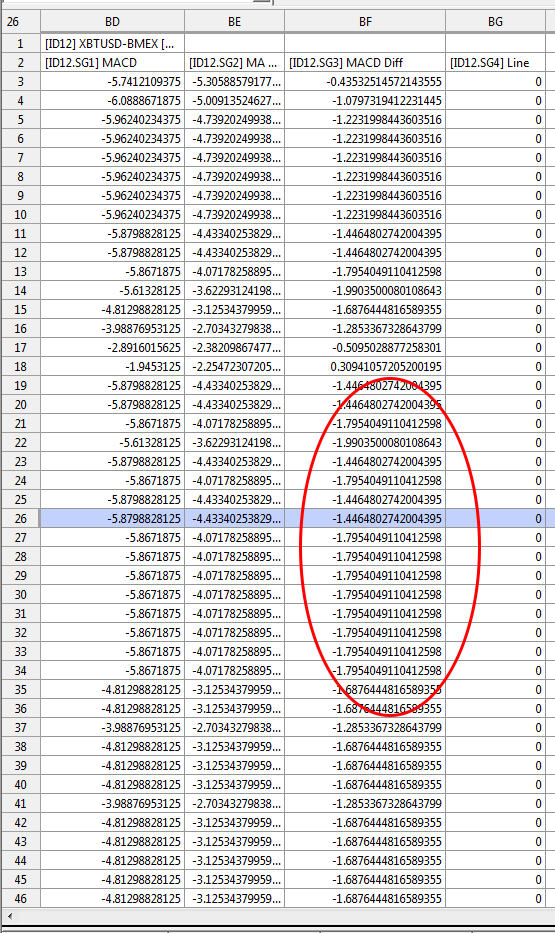Select MACD value -3.98876953125 in row 16
The height and width of the screenshot is (933, 555).
coord(112,328)
